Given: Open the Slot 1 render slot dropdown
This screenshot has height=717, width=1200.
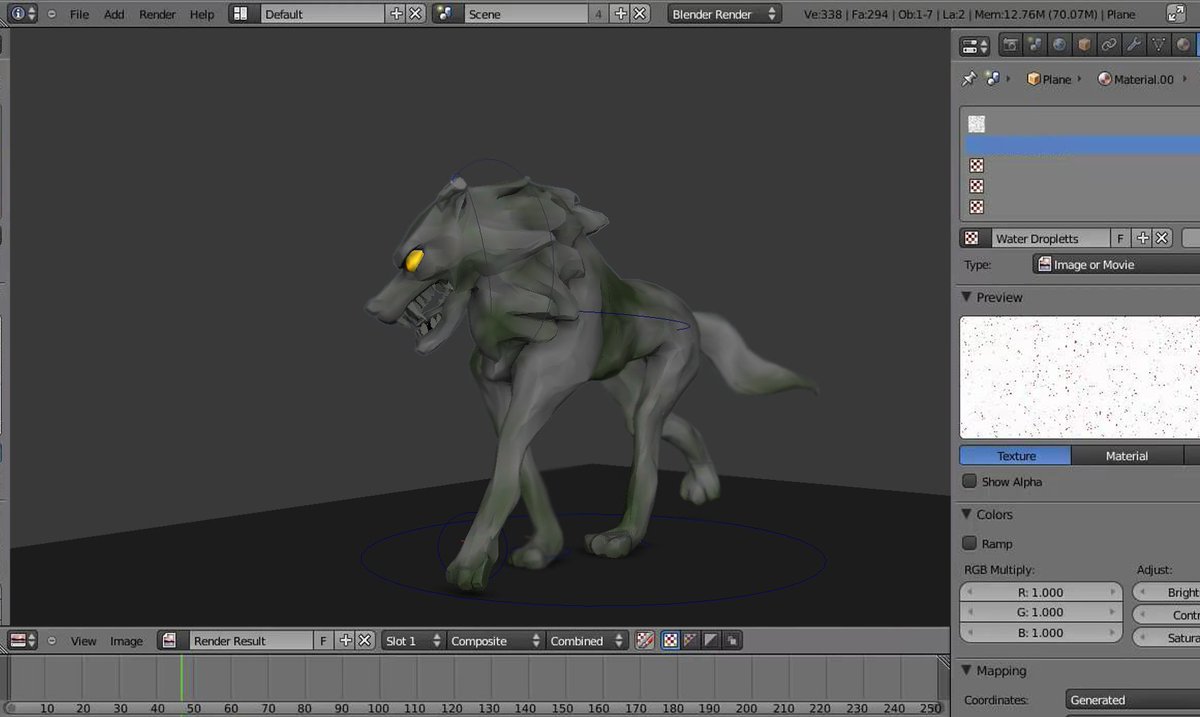Looking at the screenshot, I should [413, 641].
